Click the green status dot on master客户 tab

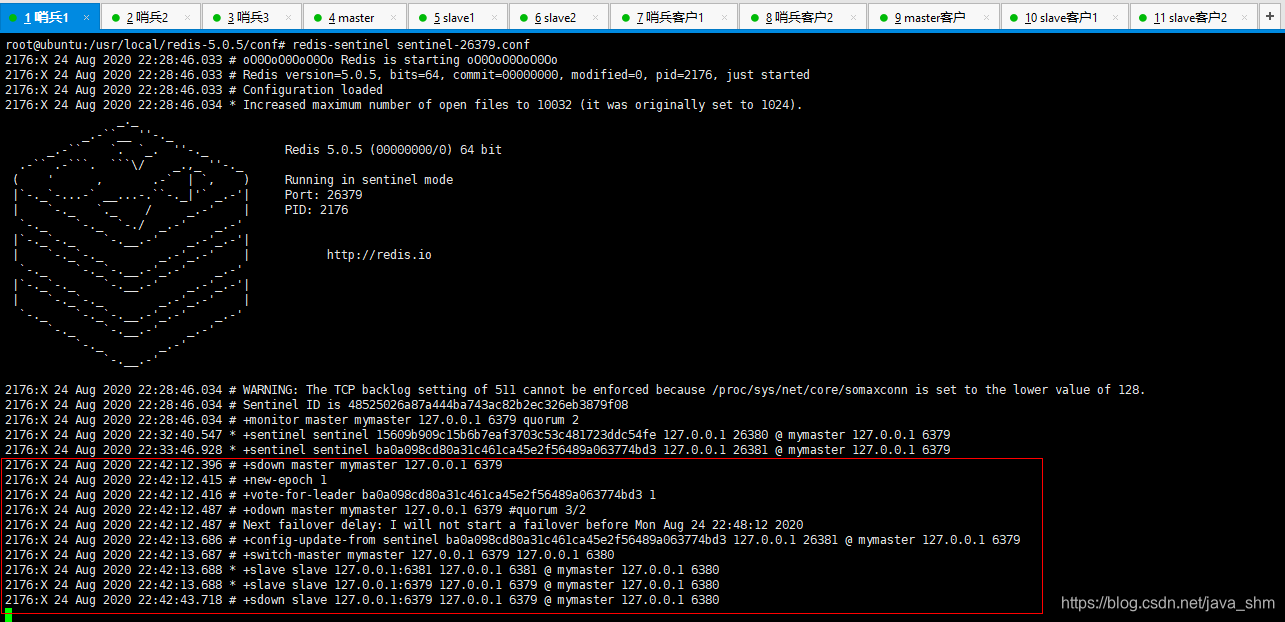(x=883, y=18)
